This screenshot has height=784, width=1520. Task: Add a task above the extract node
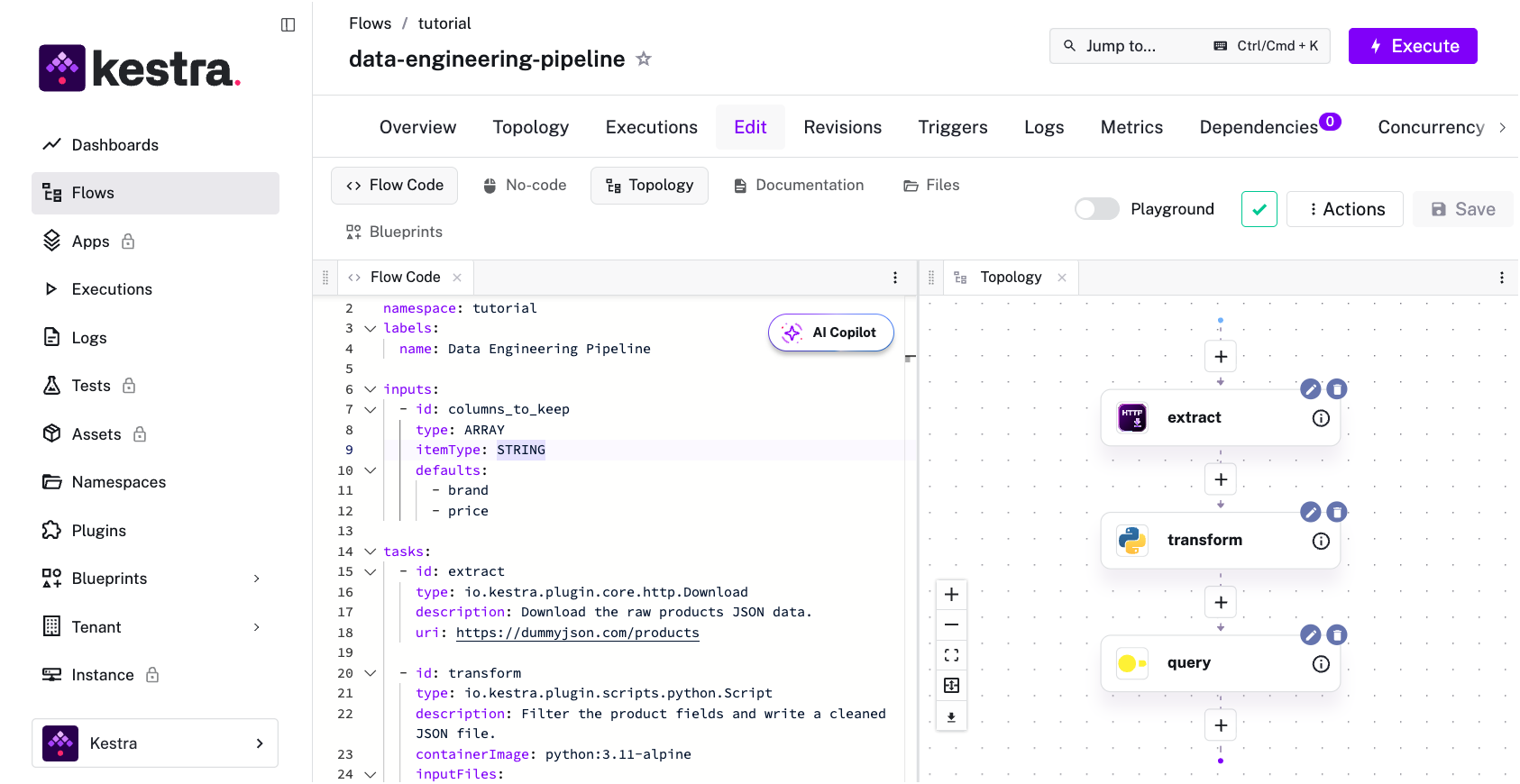pyautogui.click(x=1221, y=357)
